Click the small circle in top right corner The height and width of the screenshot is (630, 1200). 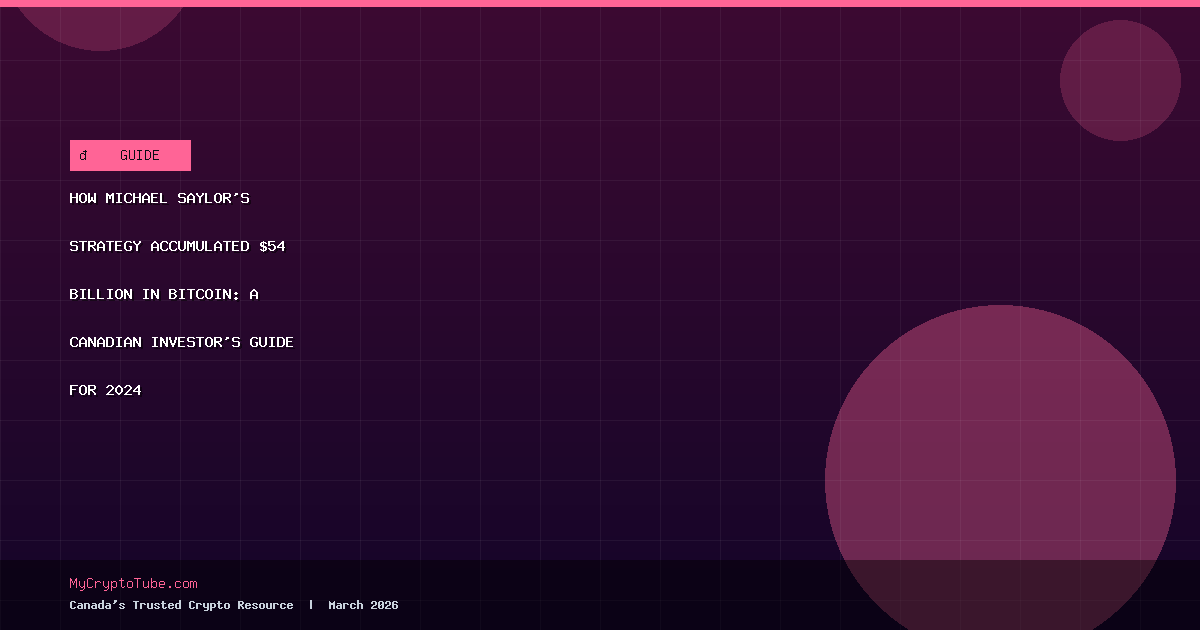[x=1120, y=80]
